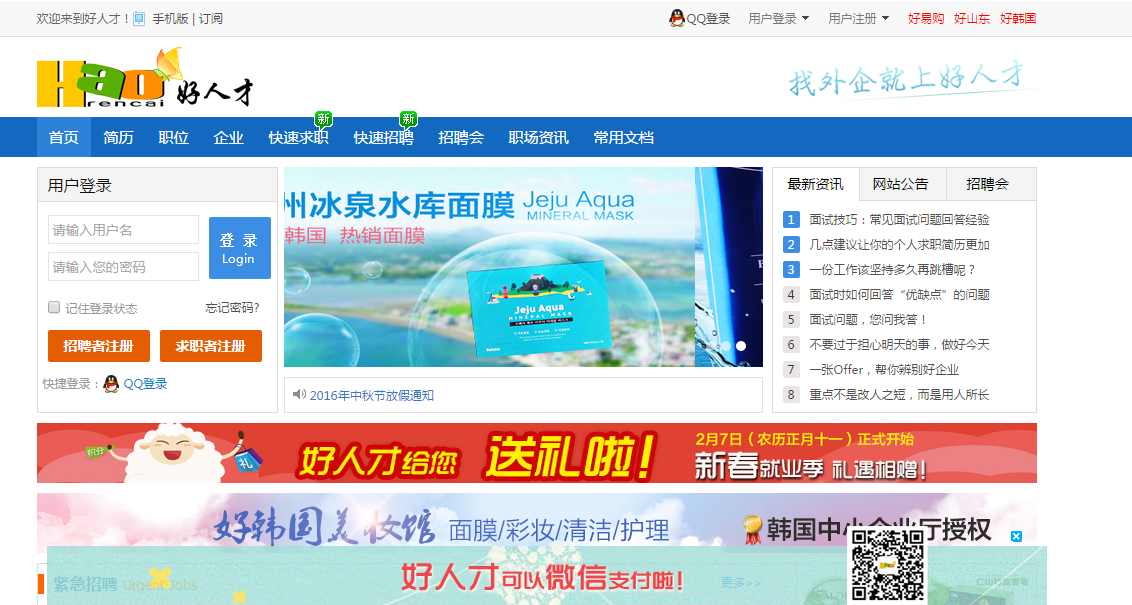The height and width of the screenshot is (605, 1132).
Task: Visit the 好韩国 link
Action: [x=1018, y=19]
